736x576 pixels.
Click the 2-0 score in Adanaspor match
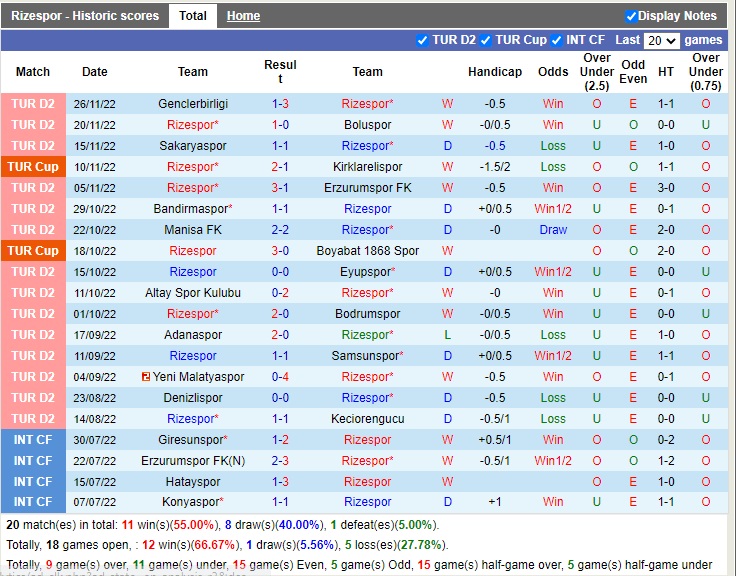tap(280, 335)
